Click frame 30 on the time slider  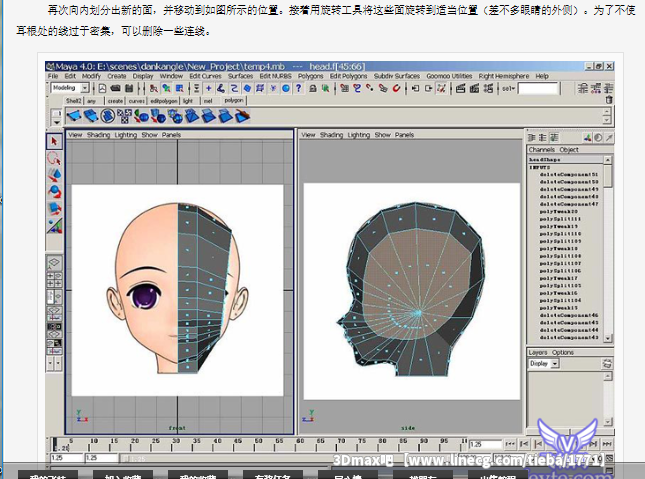point(176,445)
